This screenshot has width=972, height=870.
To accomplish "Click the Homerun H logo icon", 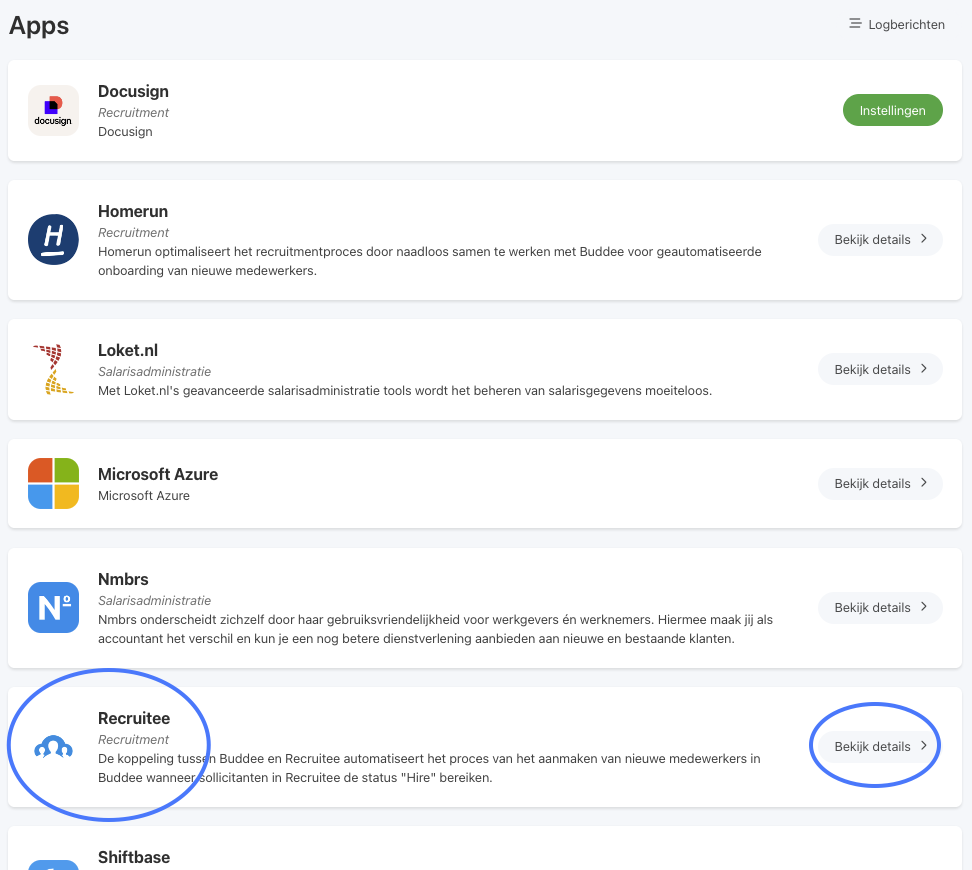I will (53, 239).
